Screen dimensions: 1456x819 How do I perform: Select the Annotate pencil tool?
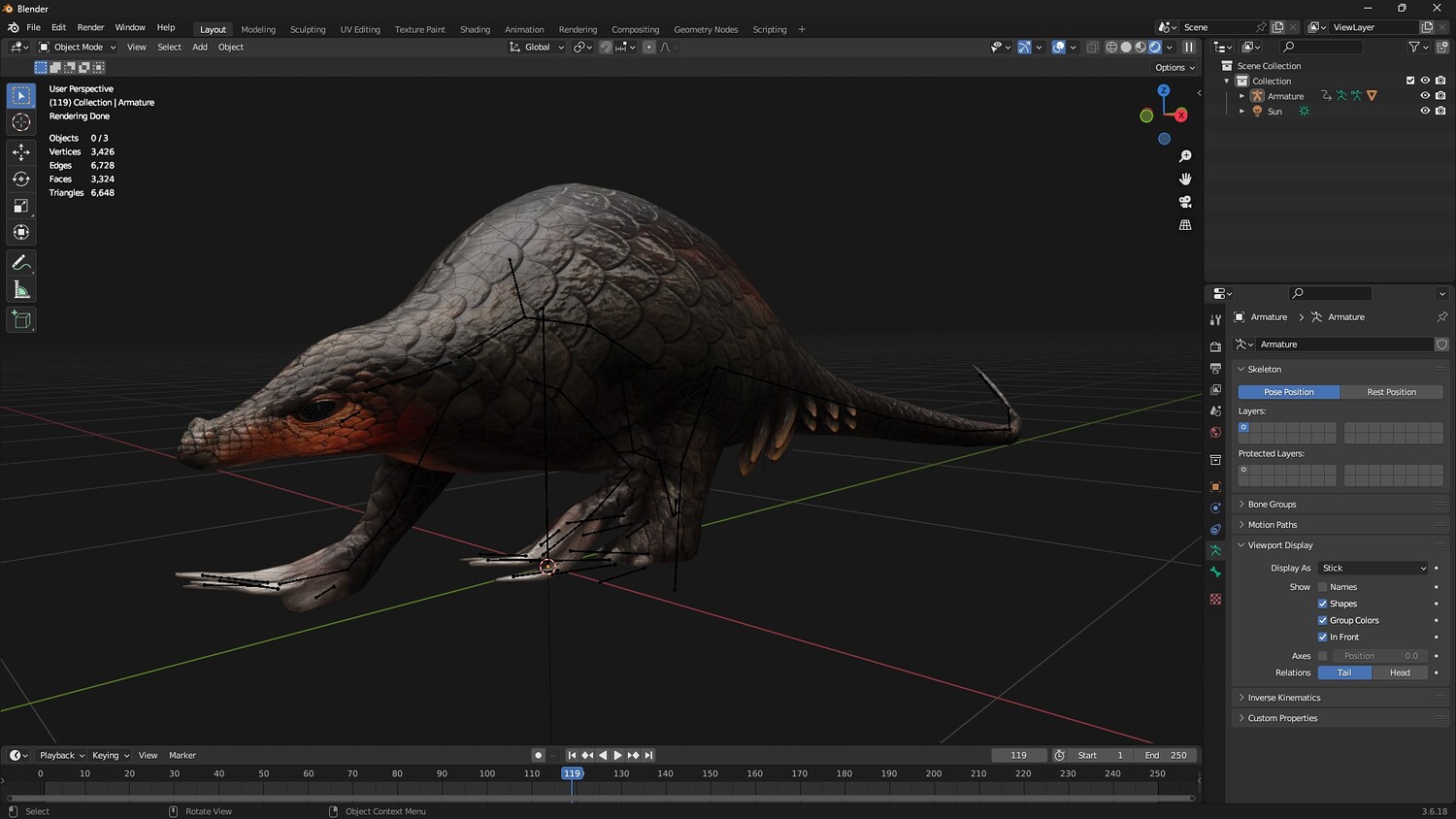[21, 263]
